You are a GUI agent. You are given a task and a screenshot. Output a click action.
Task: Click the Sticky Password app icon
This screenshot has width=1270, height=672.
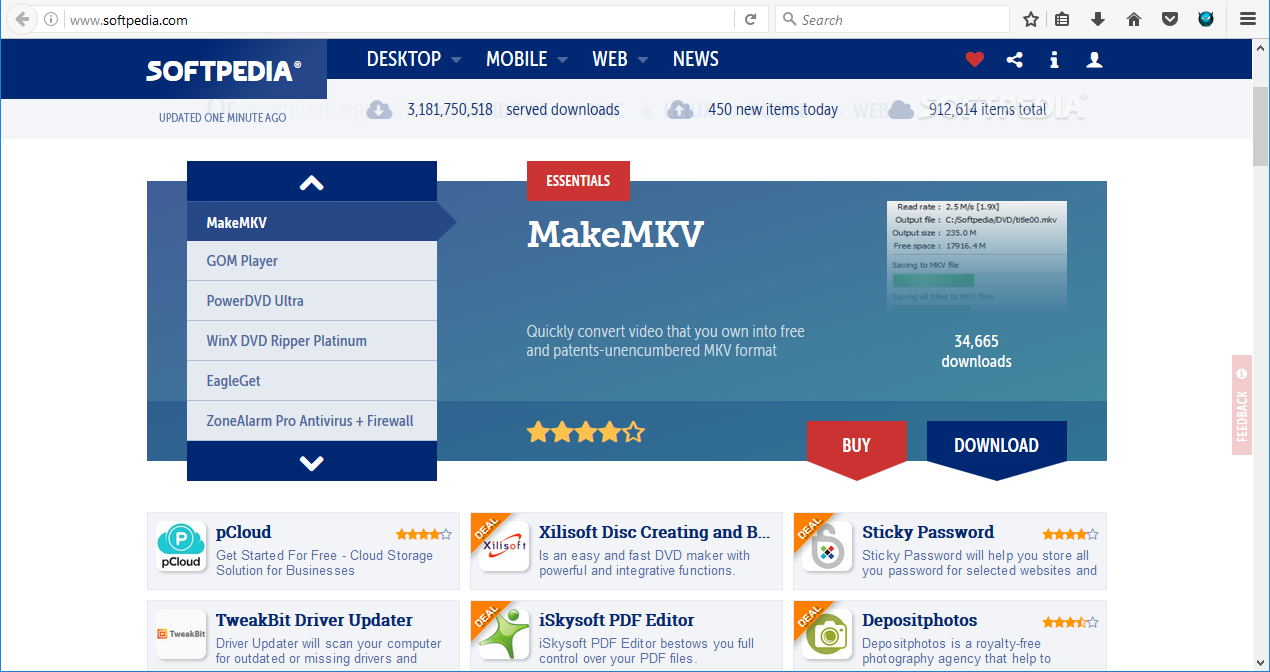tap(827, 547)
